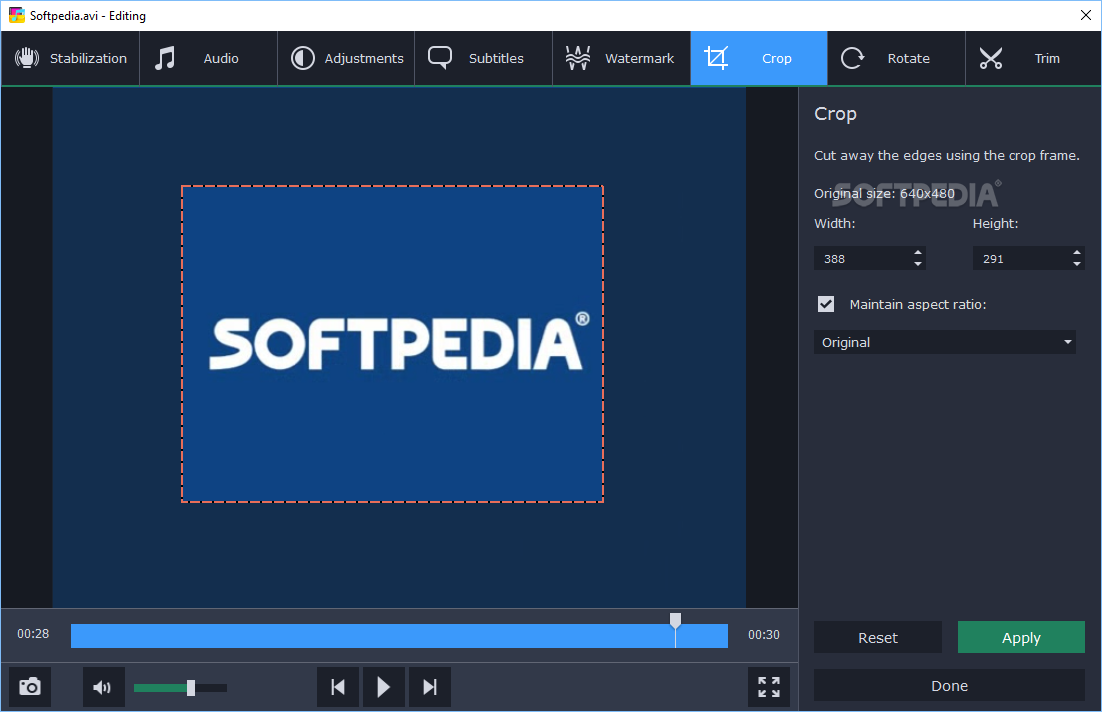Close the Editing window
Image resolution: width=1102 pixels, height=712 pixels.
[1085, 15]
